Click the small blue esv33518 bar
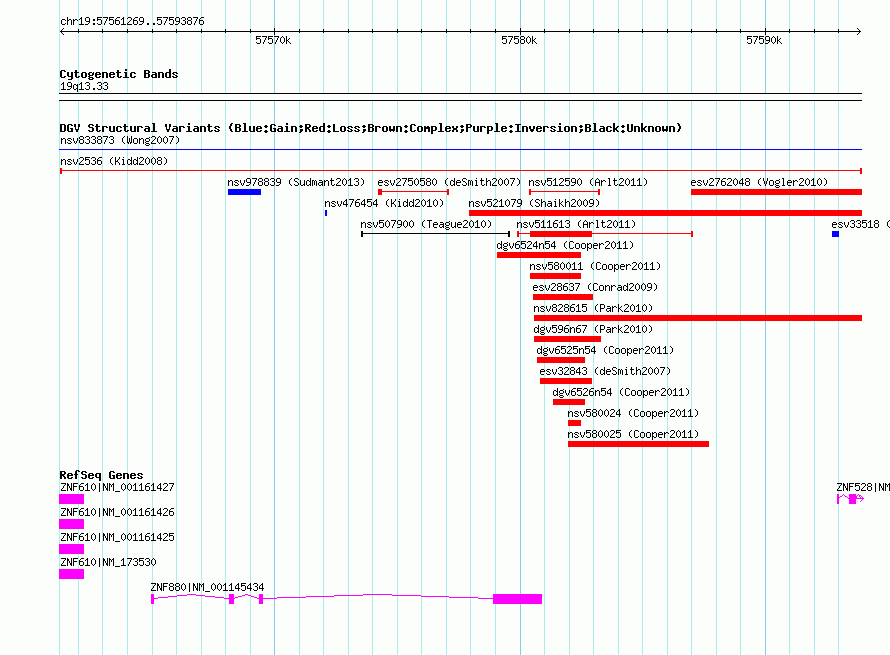890x655 pixels. (836, 234)
